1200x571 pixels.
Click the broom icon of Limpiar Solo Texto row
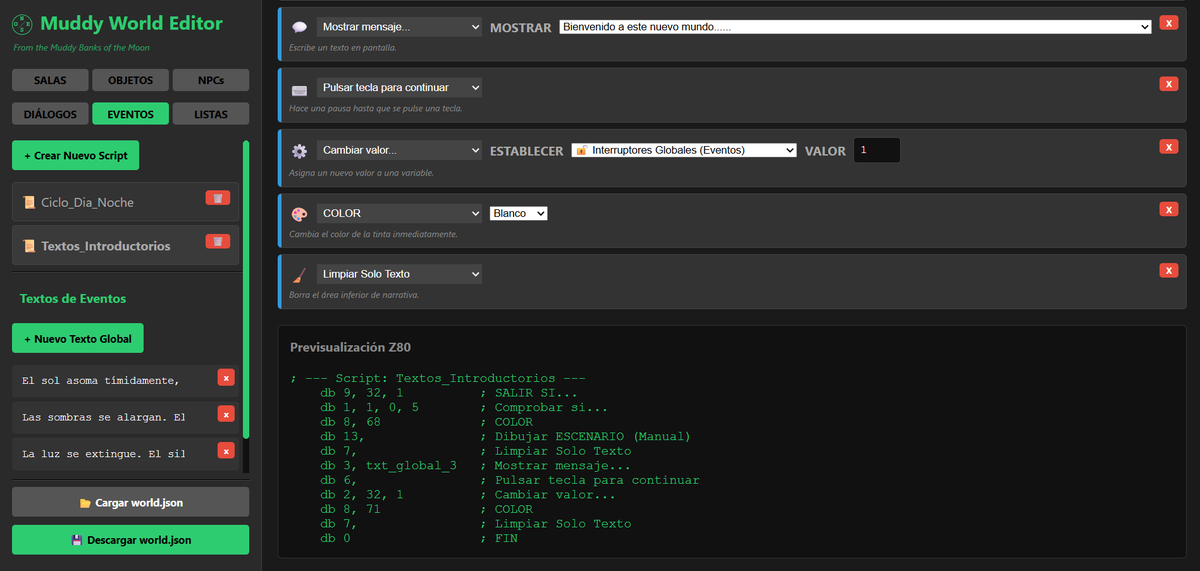[299, 275]
